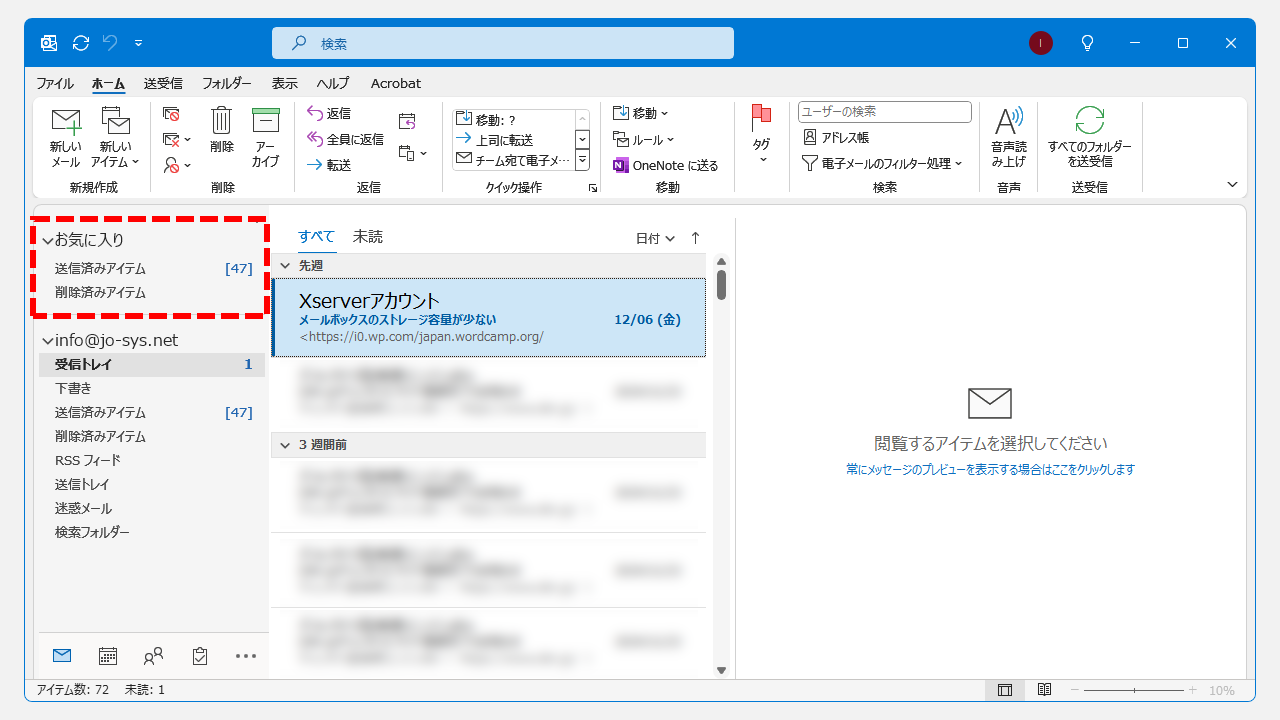This screenshot has height=720, width=1280.
Task: Switch to the Calendar view icon
Action: [107, 655]
